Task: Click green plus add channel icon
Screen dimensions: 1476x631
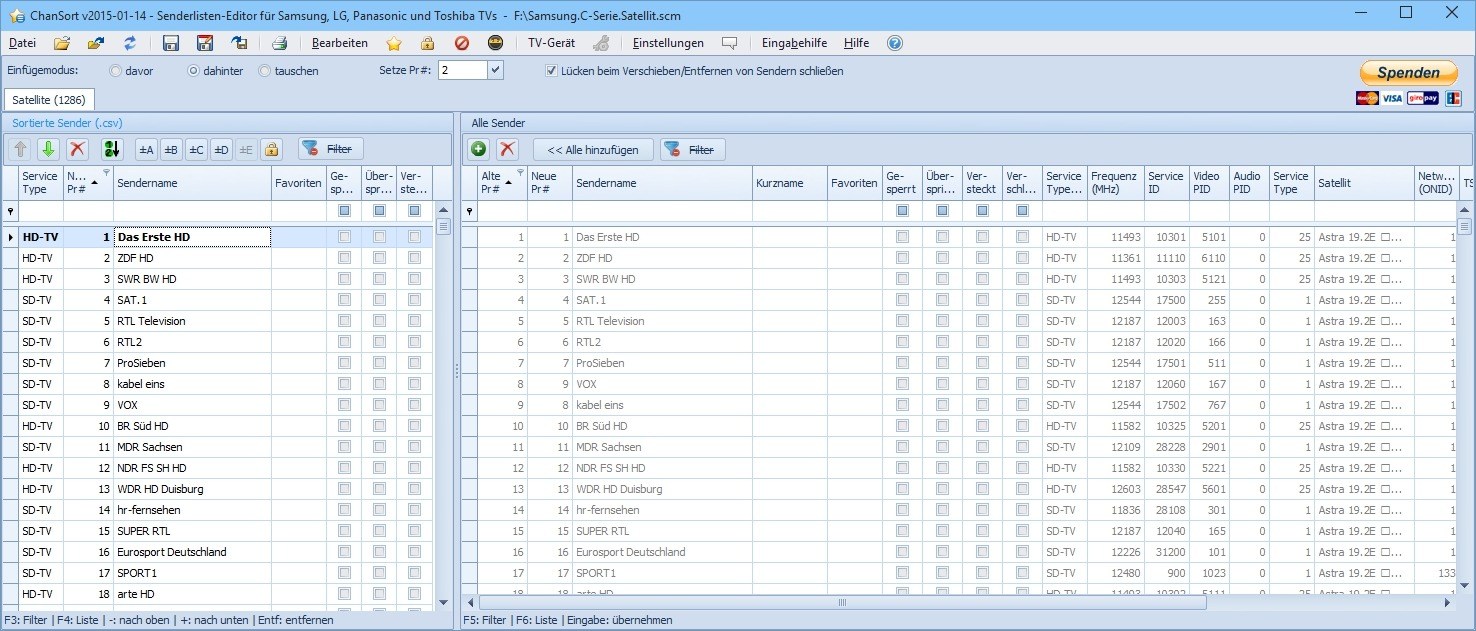Action: pyautogui.click(x=479, y=149)
